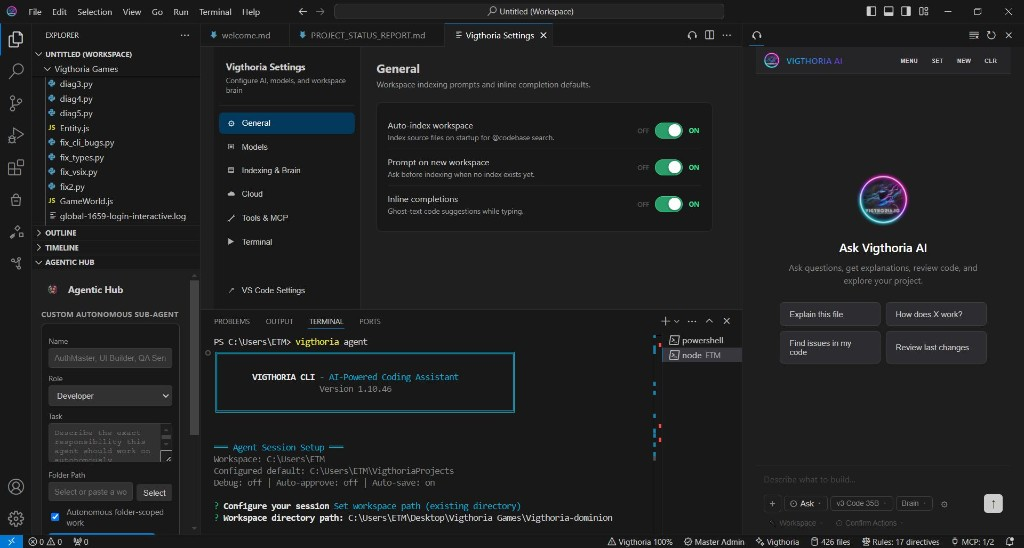Navigate back with the arrow in title bar
The image size is (1024, 548).
click(302, 12)
